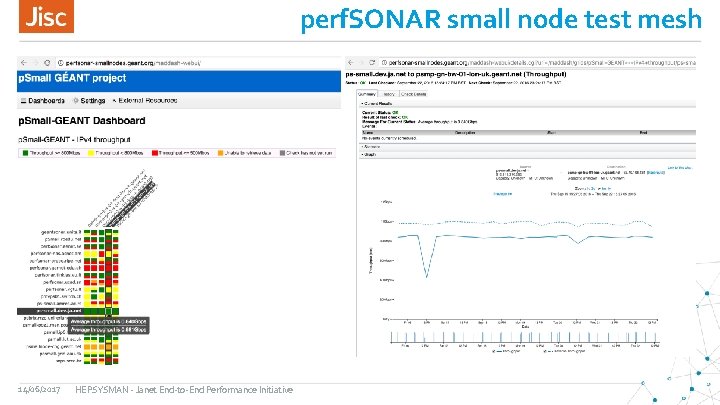Collapse the Current Results section
The image size is (720, 405).
tap(527, 104)
